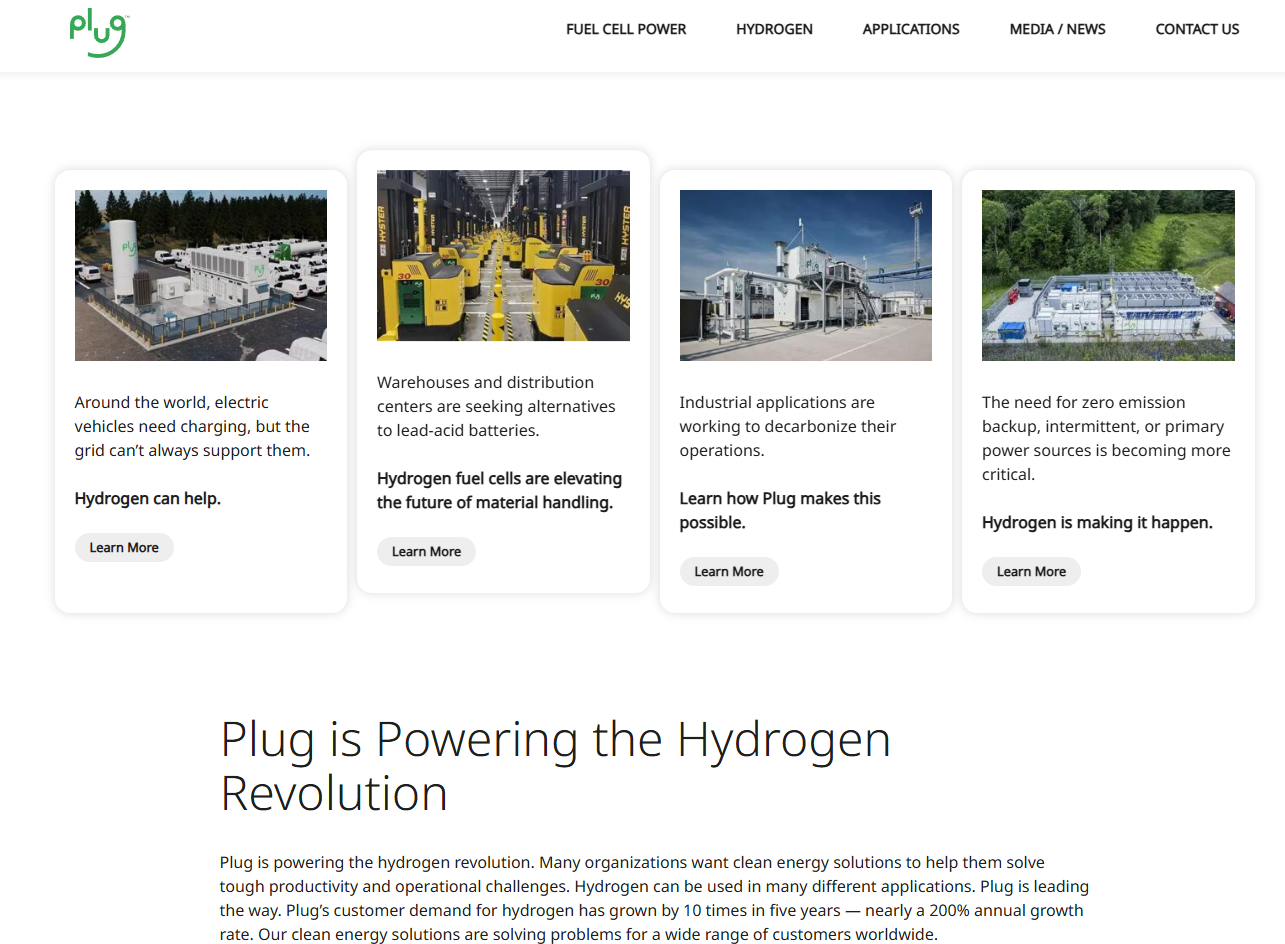The height and width of the screenshot is (944, 1285).
Task: Click the "Around the world, electric vehicles" paragraph
Action: [x=193, y=427]
